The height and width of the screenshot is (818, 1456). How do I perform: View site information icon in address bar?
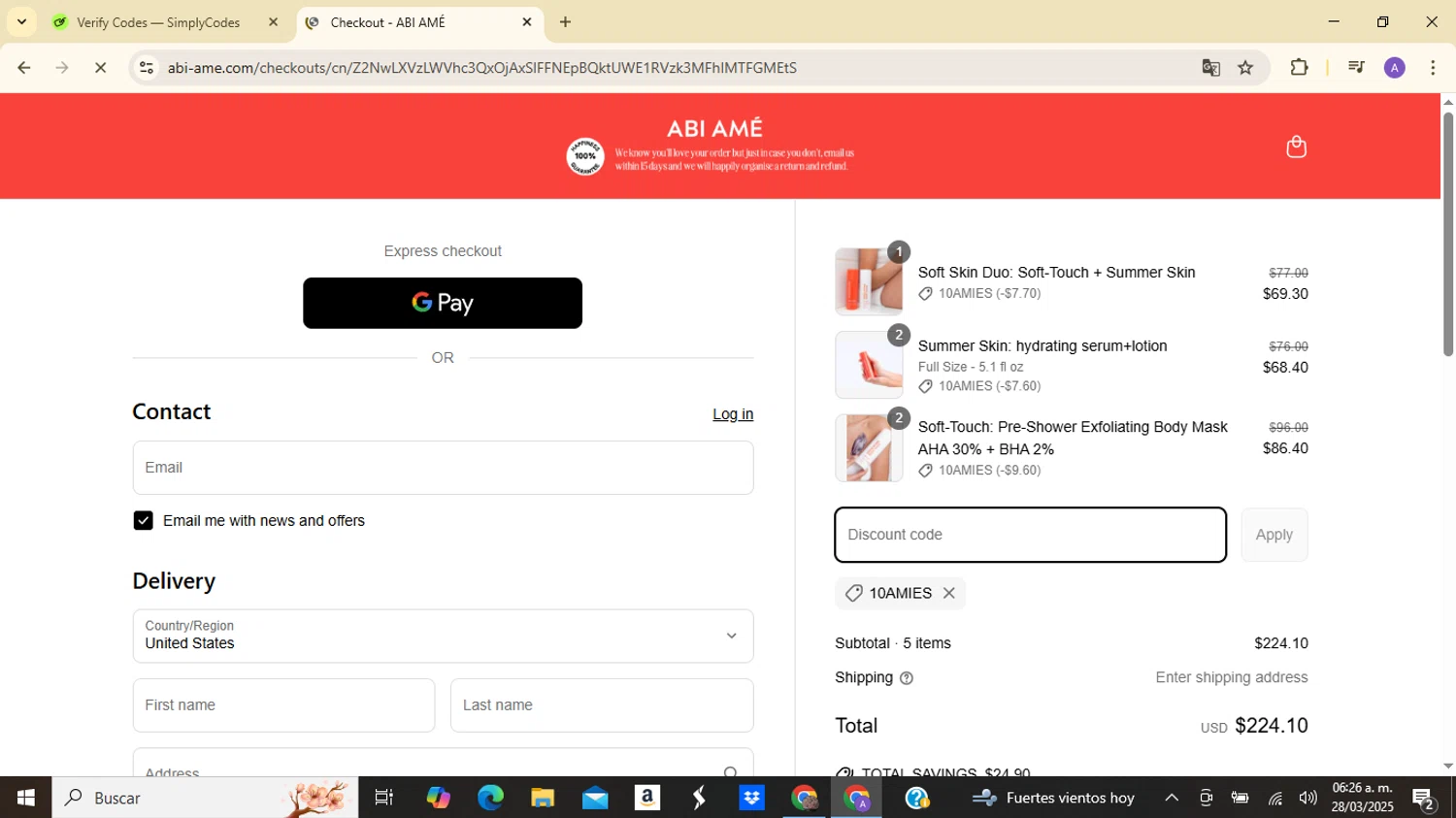[147, 68]
